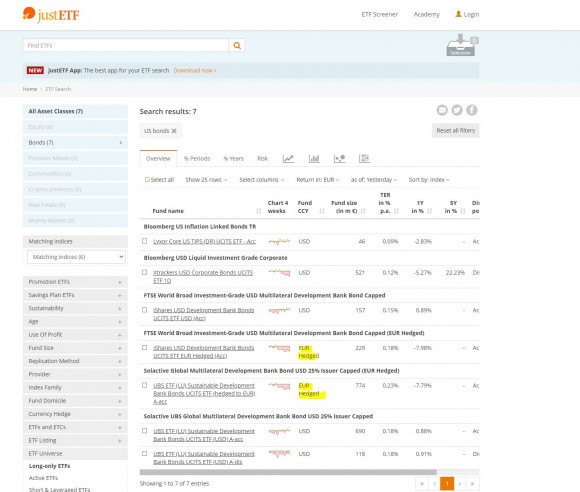The image size is (580, 492).
Task: Click the Reset all filters button
Action: [x=455, y=131]
